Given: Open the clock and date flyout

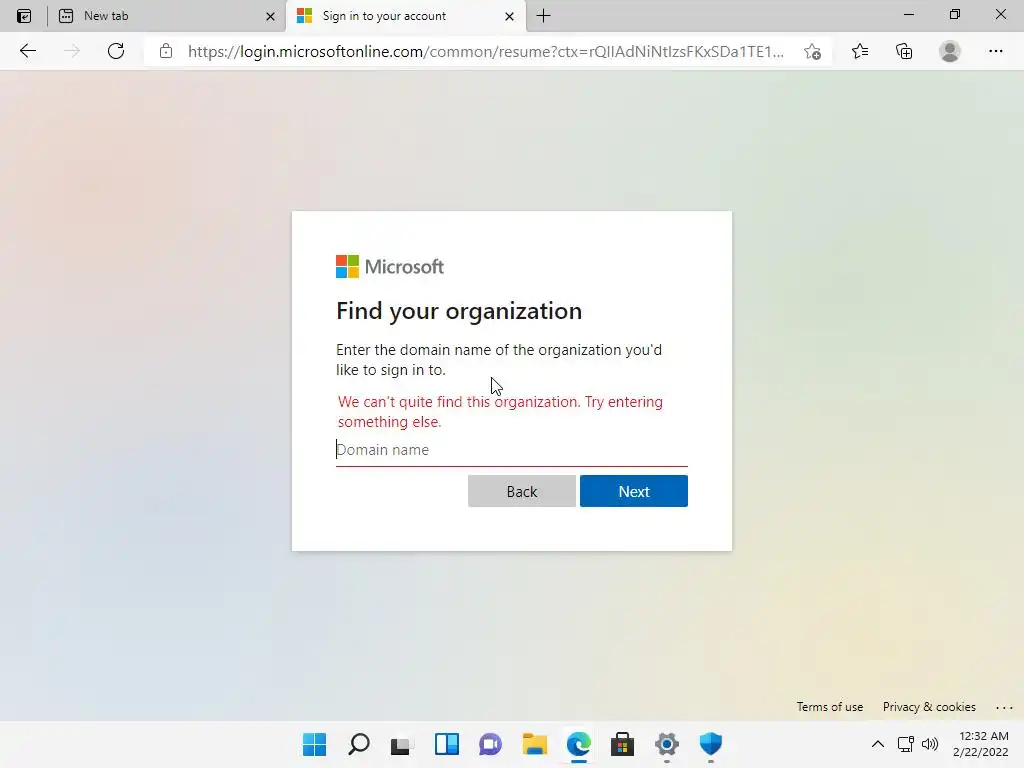Looking at the screenshot, I should pos(981,744).
